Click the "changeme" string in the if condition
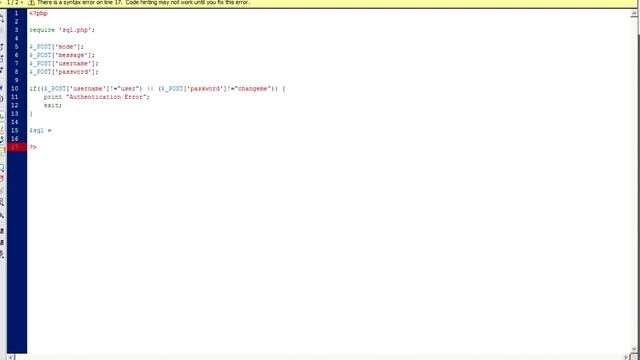Image resolution: width=640 pixels, height=360 pixels. [x=253, y=89]
